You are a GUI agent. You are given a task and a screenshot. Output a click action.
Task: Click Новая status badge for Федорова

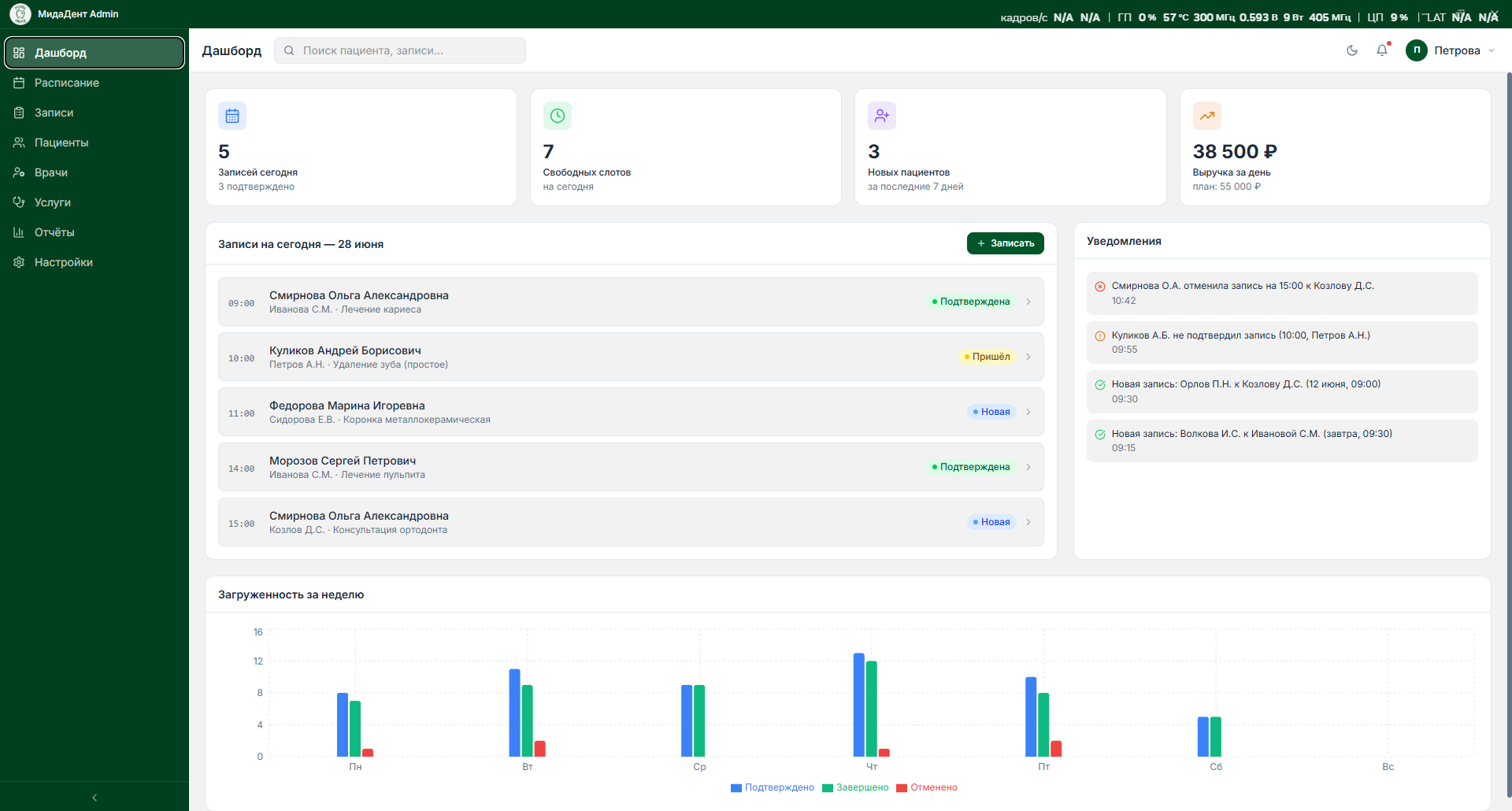point(991,412)
